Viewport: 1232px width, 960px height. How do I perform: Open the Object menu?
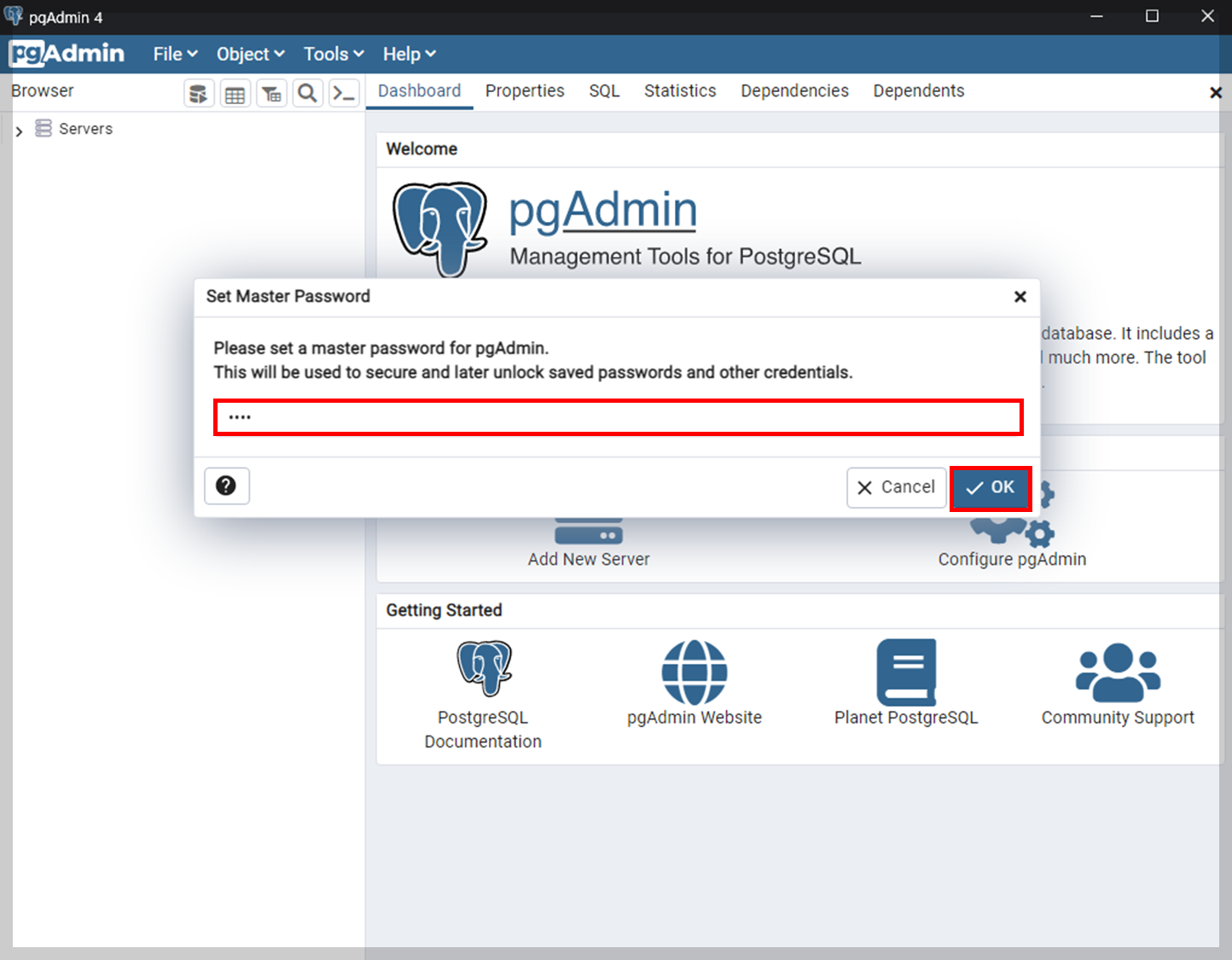tap(250, 54)
